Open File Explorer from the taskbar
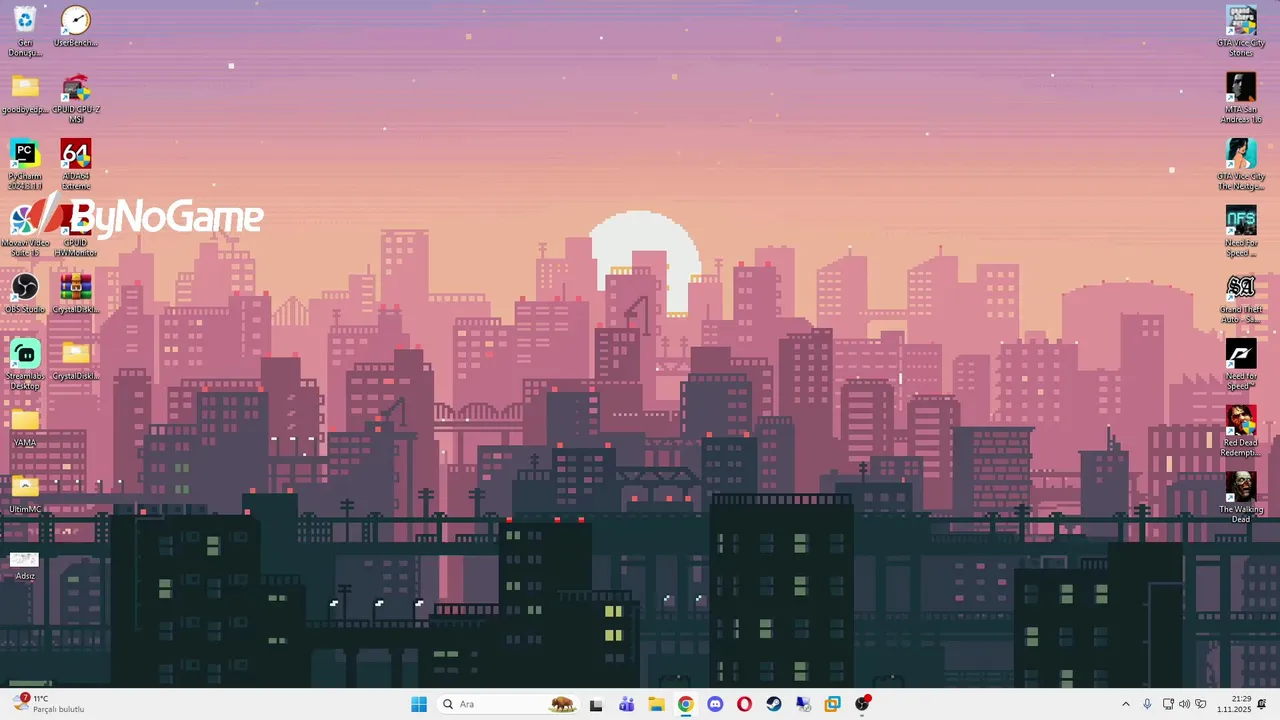Screen dimensions: 1280x720 tap(656, 704)
